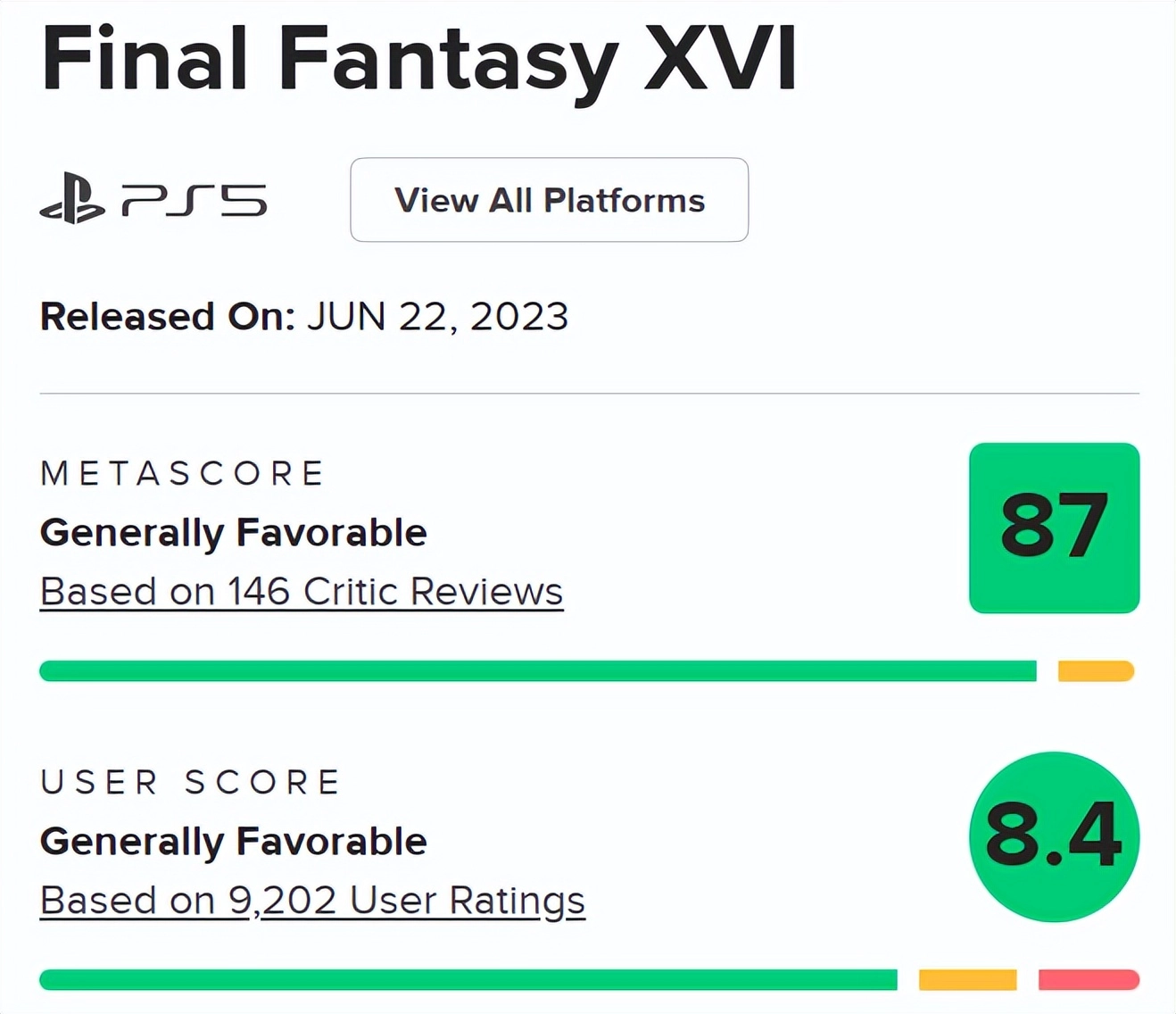The image size is (1176, 1014).
Task: Click Generally Favorable under Metascore
Action: (x=234, y=533)
